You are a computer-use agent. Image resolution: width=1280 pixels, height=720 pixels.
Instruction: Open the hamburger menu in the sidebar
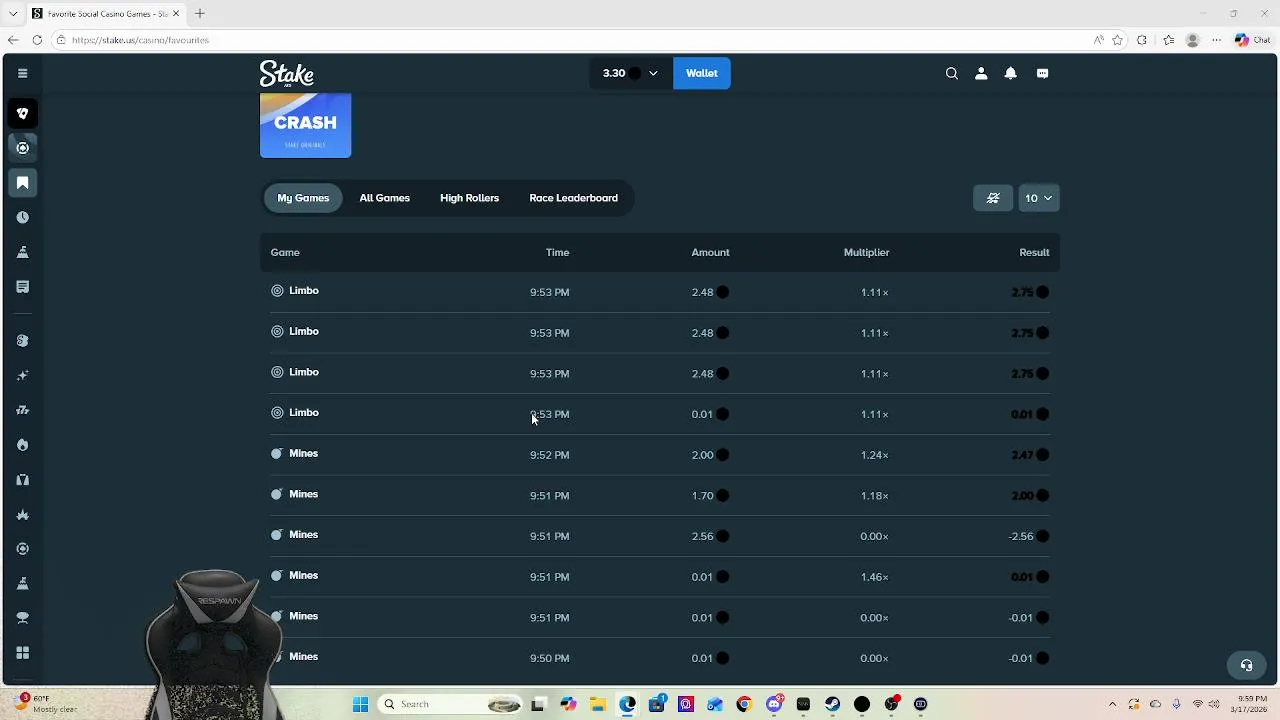pos(22,73)
